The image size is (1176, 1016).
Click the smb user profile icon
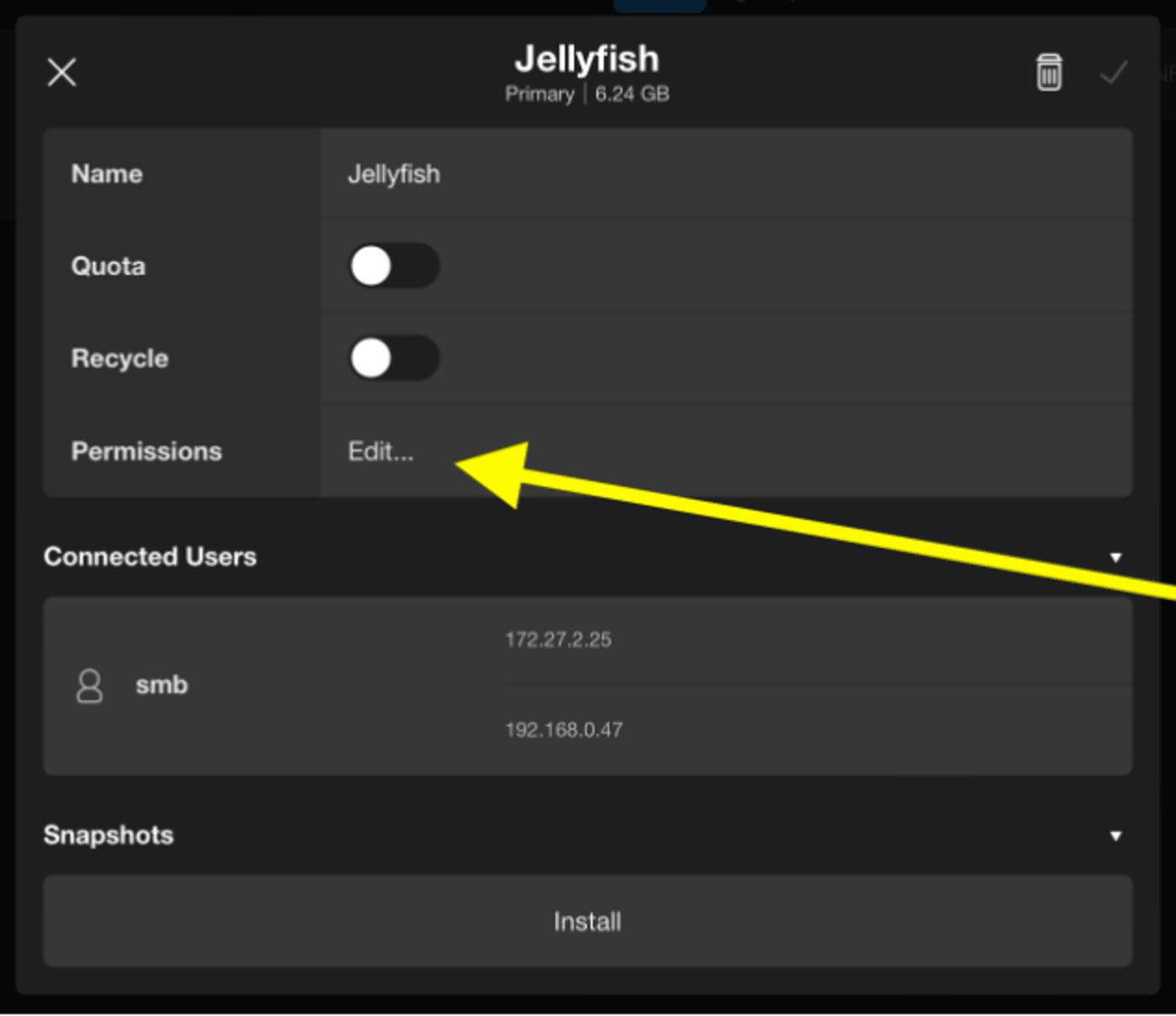[90, 685]
